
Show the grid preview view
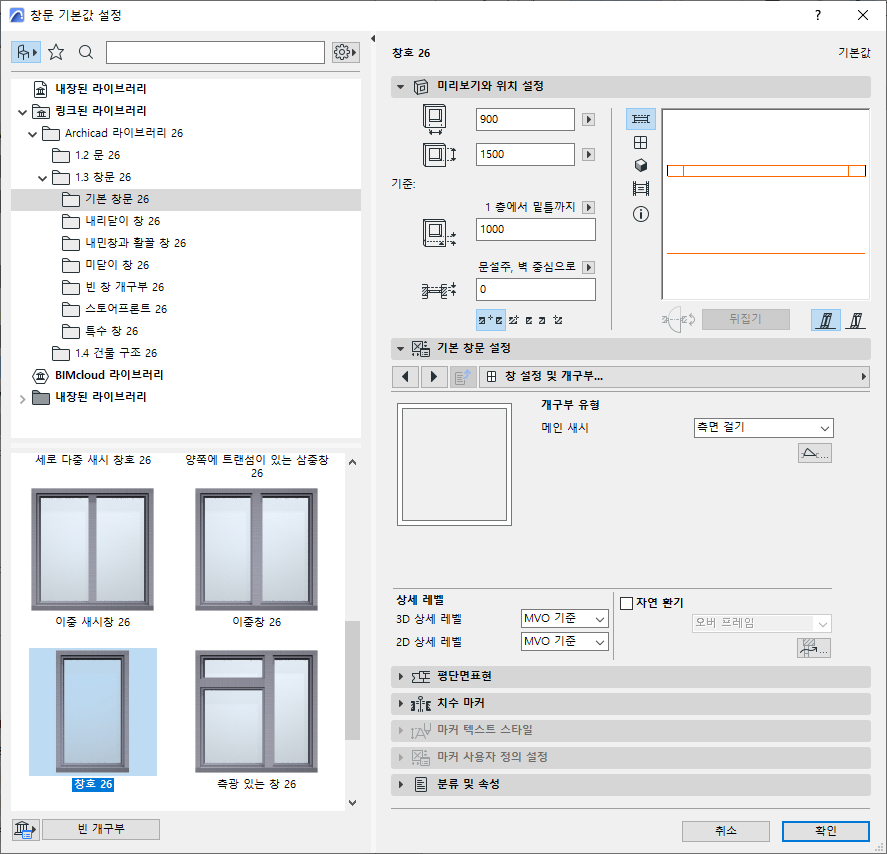tap(640, 142)
